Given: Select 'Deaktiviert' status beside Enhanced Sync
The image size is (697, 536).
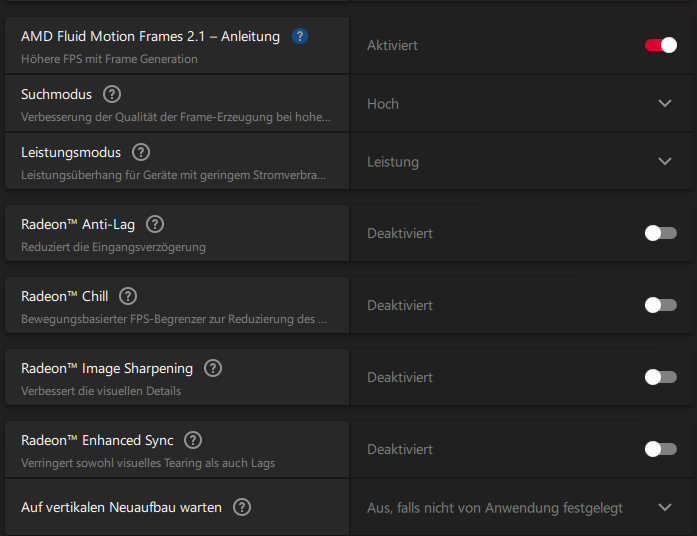Looking at the screenshot, I should pyautogui.click(x=400, y=449).
